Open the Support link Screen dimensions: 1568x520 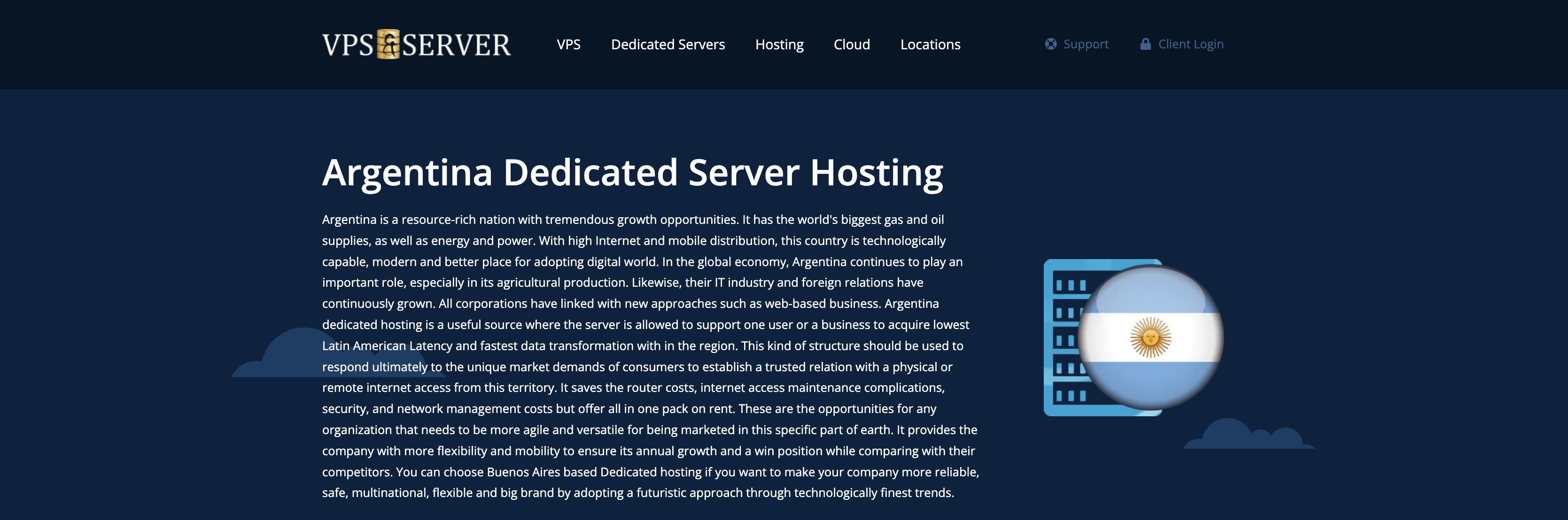[1085, 44]
